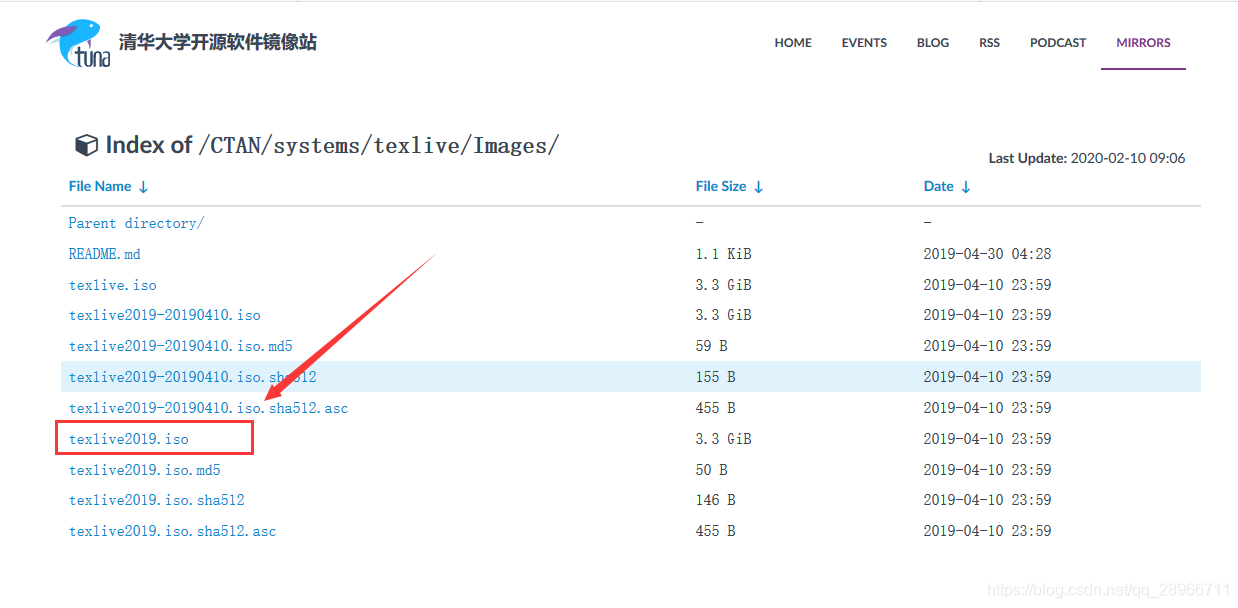Viewport: 1238px width, 608px height.
Task: Open the PODCAST navigation item
Action: click(1058, 43)
